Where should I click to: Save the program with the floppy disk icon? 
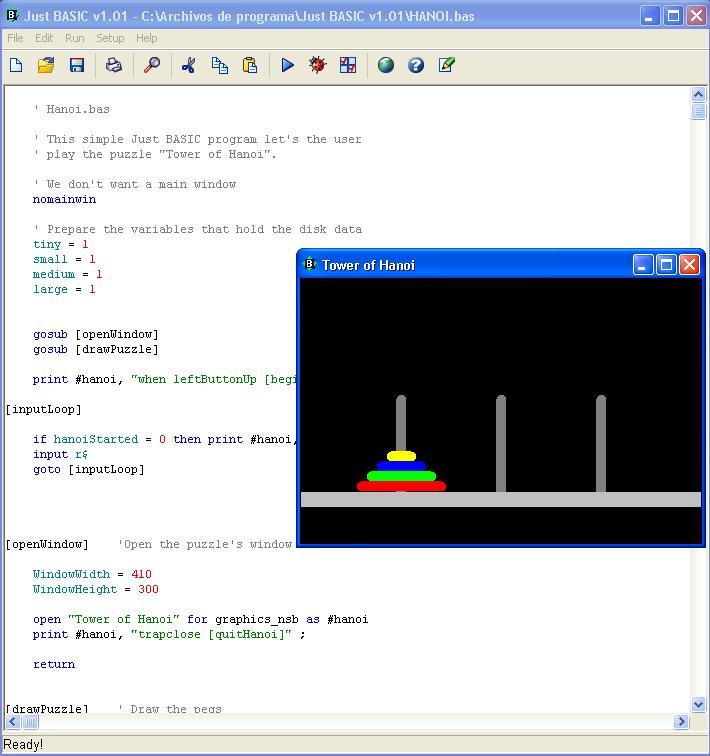click(77, 65)
